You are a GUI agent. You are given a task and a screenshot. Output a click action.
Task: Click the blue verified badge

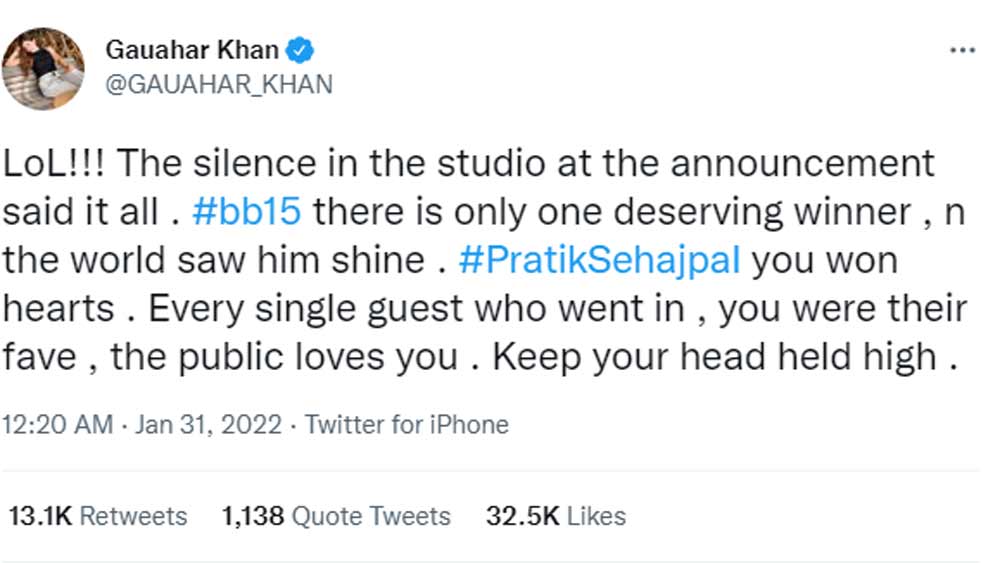303,50
